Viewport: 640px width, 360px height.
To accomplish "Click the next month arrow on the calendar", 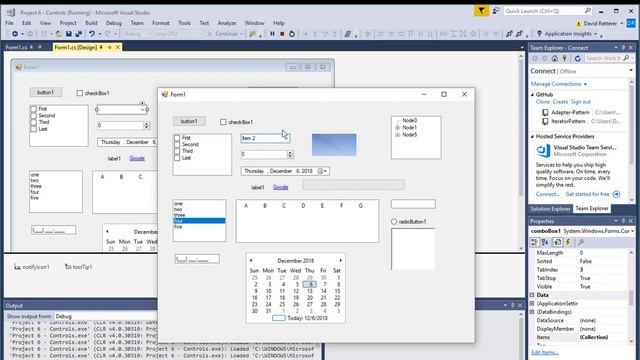I will [x=340, y=260].
